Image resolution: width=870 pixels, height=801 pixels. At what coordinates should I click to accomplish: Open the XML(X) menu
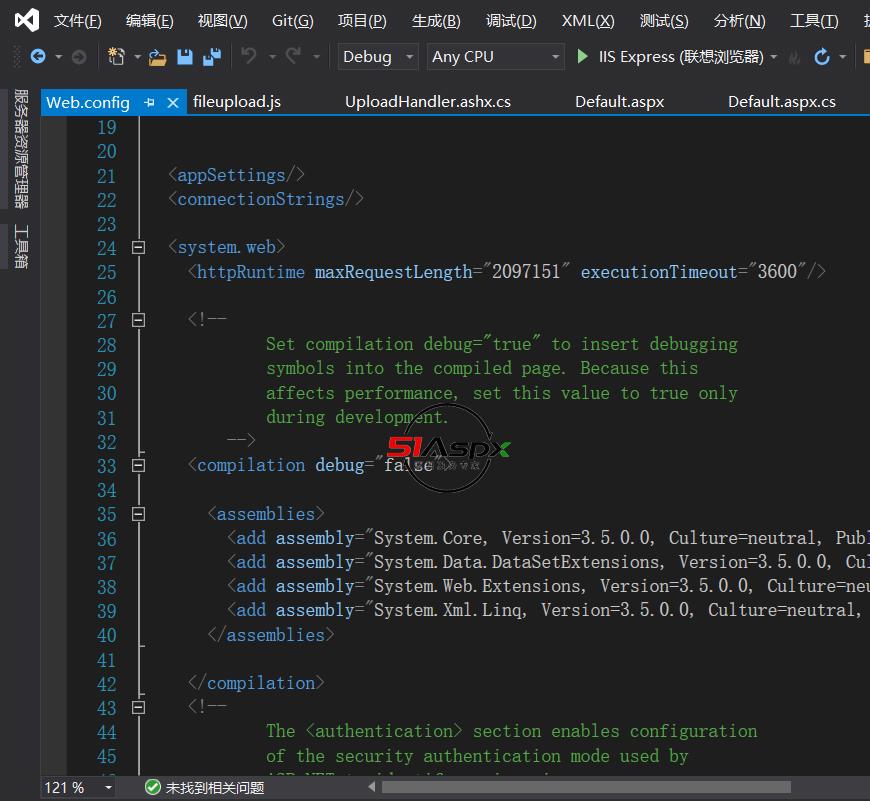588,21
